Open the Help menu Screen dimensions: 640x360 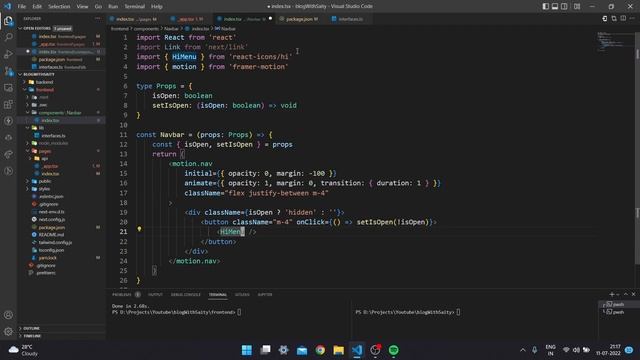(x=157, y=7)
